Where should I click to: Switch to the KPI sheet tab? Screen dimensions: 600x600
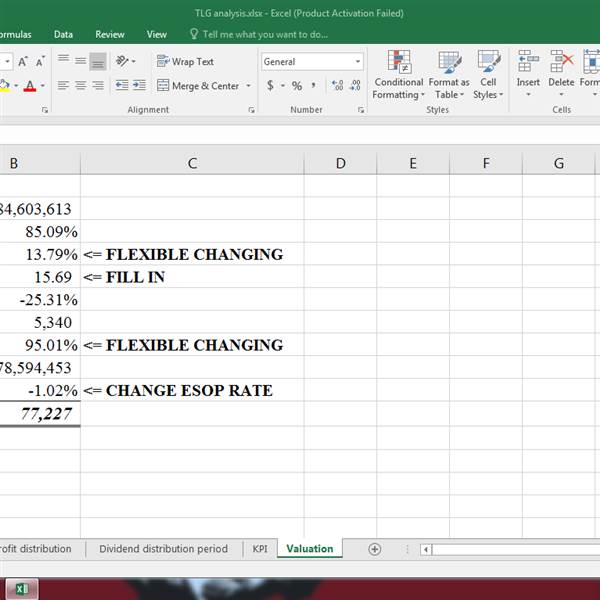click(x=259, y=549)
